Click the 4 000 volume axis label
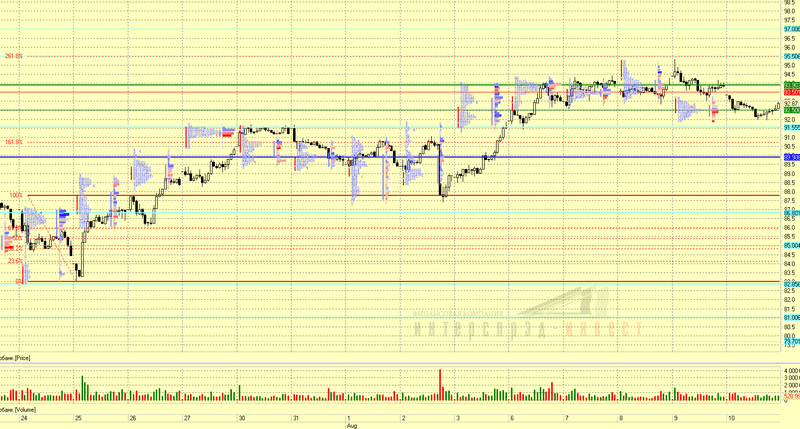This screenshot has height=429, width=800. (792, 371)
